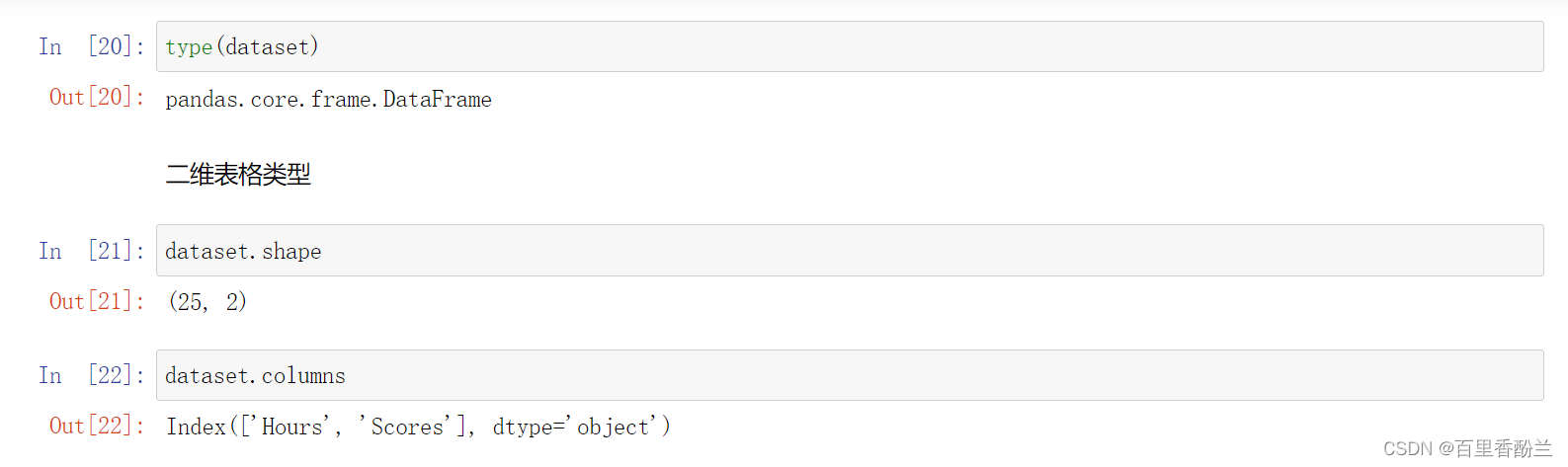The image size is (1568, 467).
Task: Select the Out[22] output prompt
Action: point(97,426)
